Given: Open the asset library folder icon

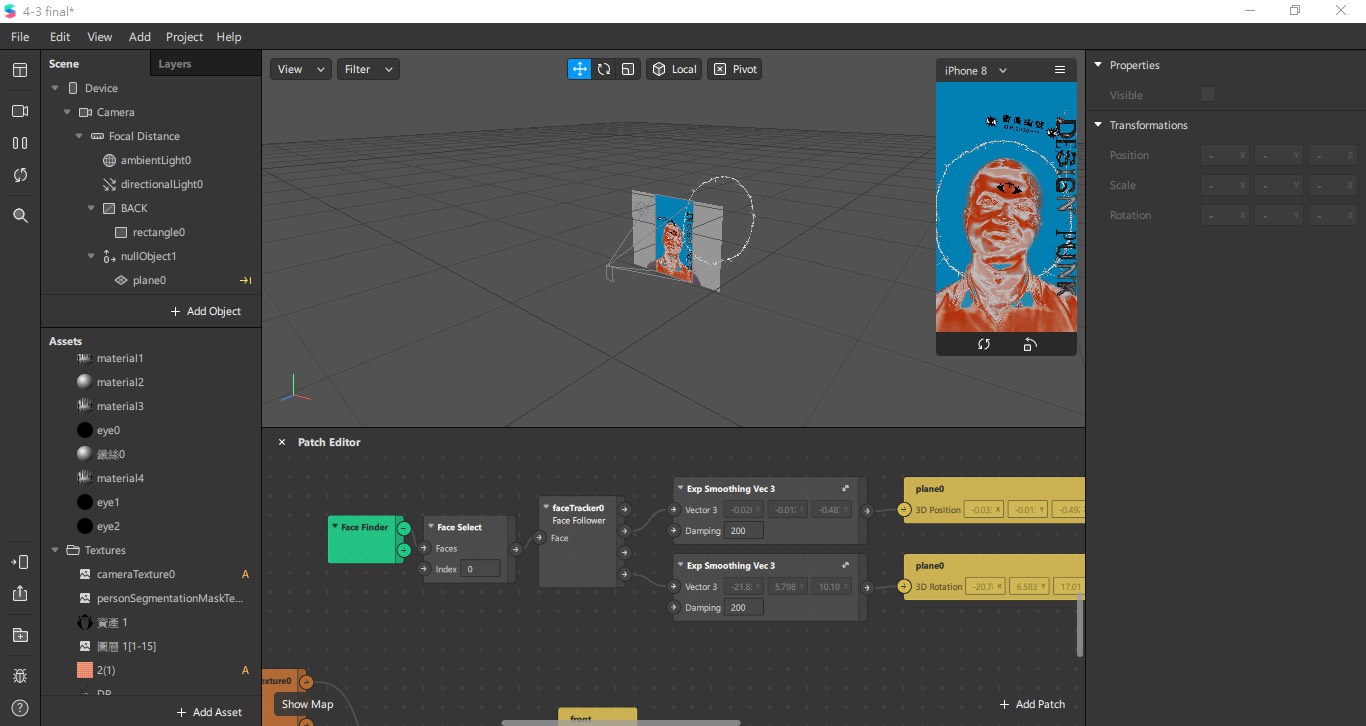Looking at the screenshot, I should point(20,635).
